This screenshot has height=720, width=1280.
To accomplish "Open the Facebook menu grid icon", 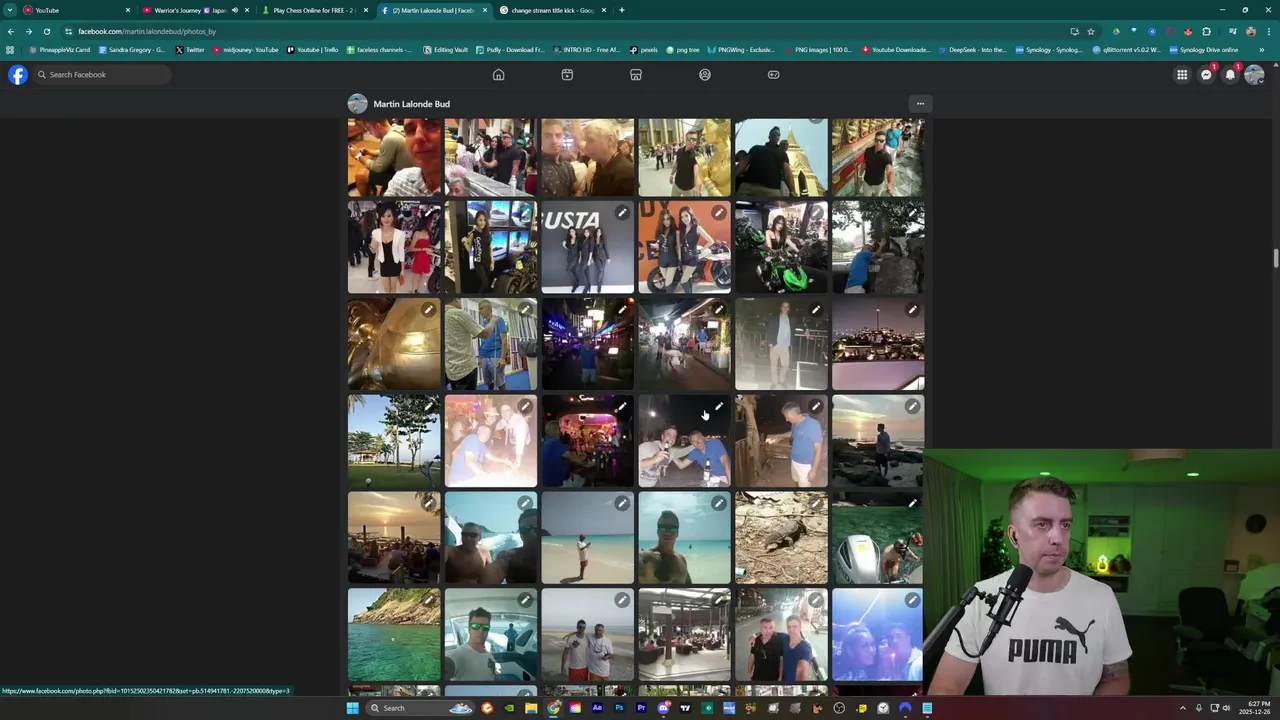I will tap(1182, 75).
